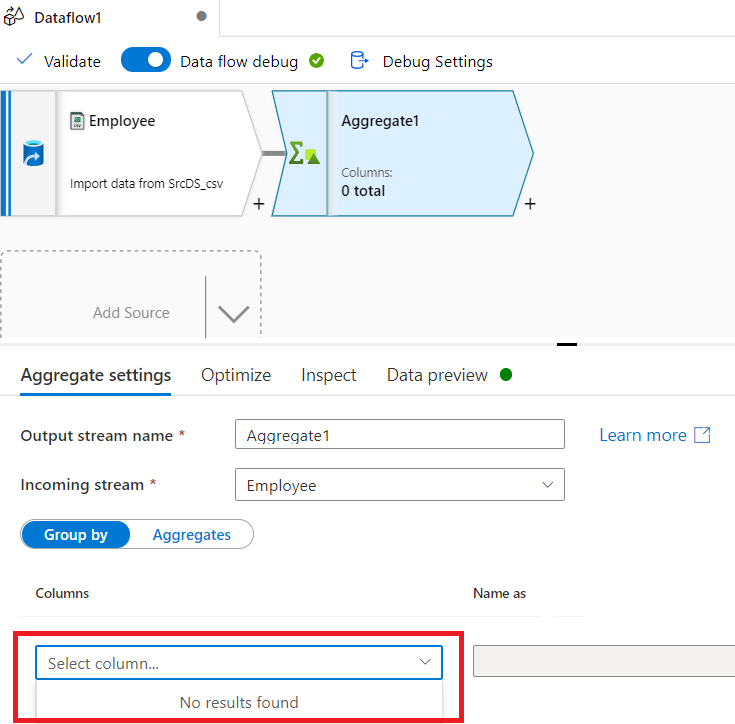The image size is (735, 724).
Task: Switch to the Aggregates option
Action: tap(192, 535)
